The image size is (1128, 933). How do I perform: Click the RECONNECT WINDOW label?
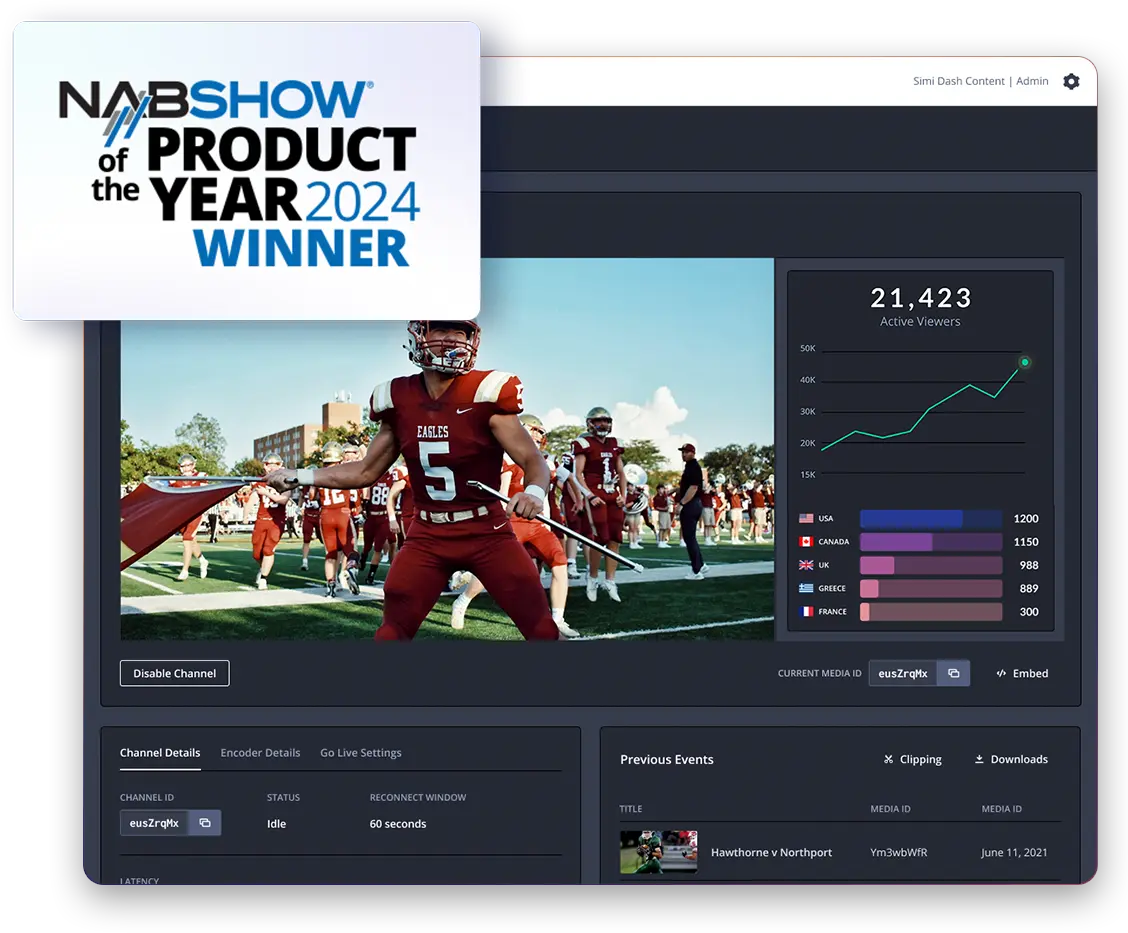[x=418, y=797]
